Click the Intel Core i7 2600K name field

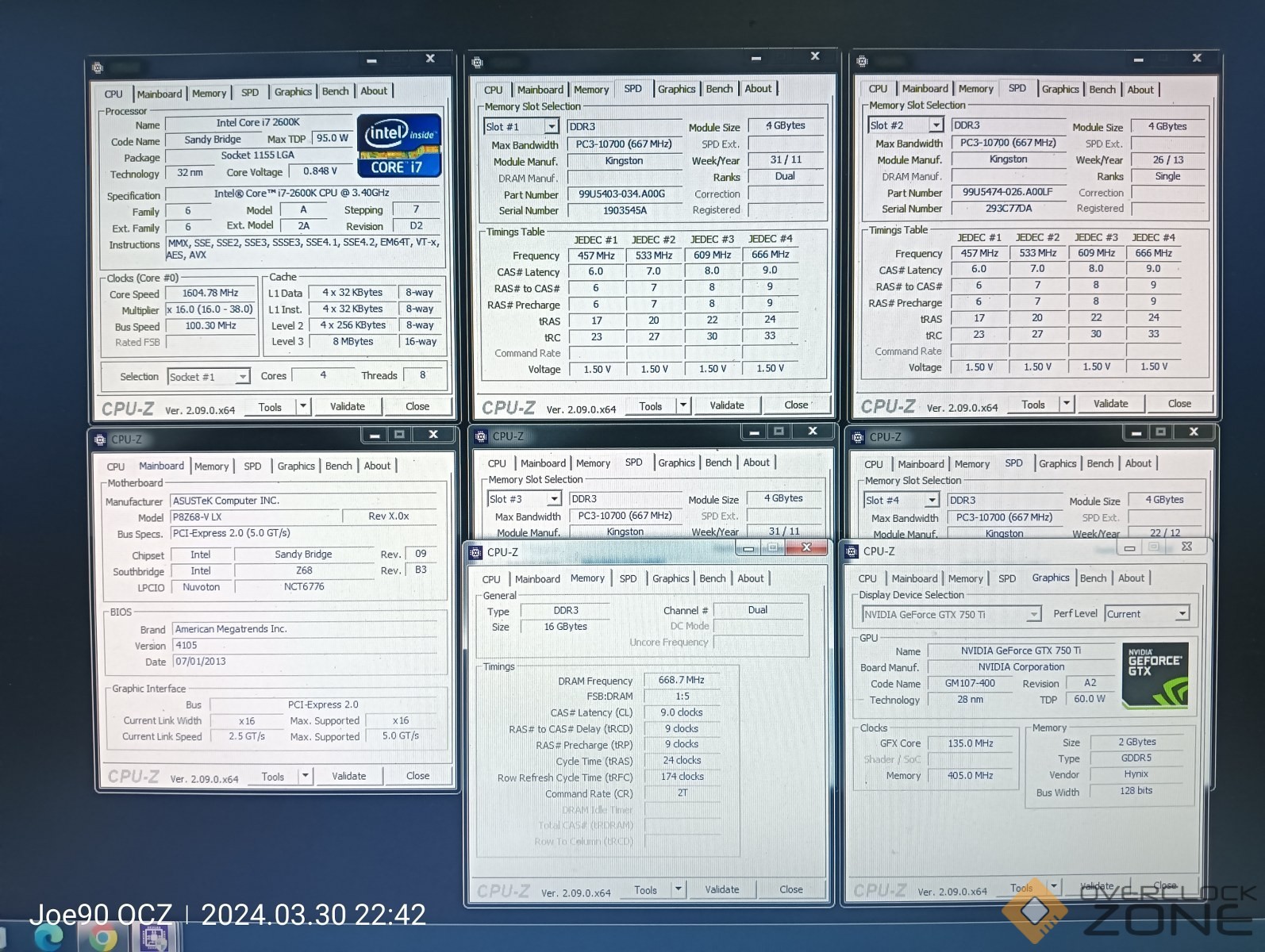tap(258, 123)
